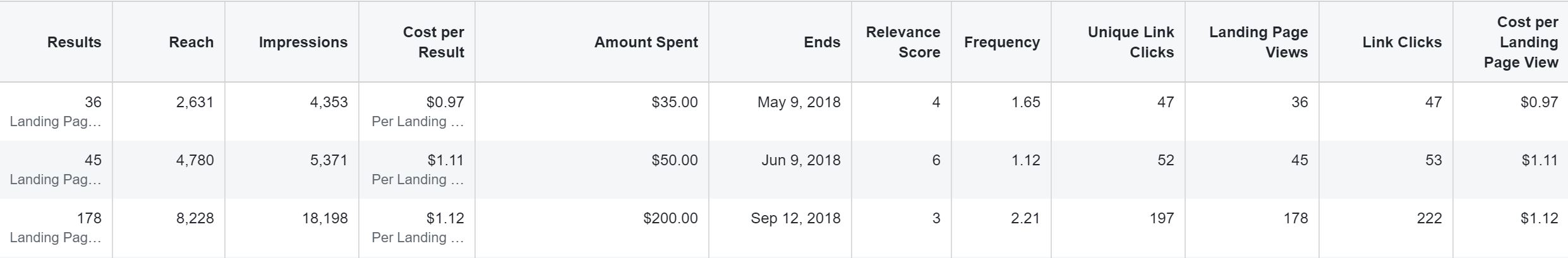Sort by the Ends date header

click(x=822, y=42)
